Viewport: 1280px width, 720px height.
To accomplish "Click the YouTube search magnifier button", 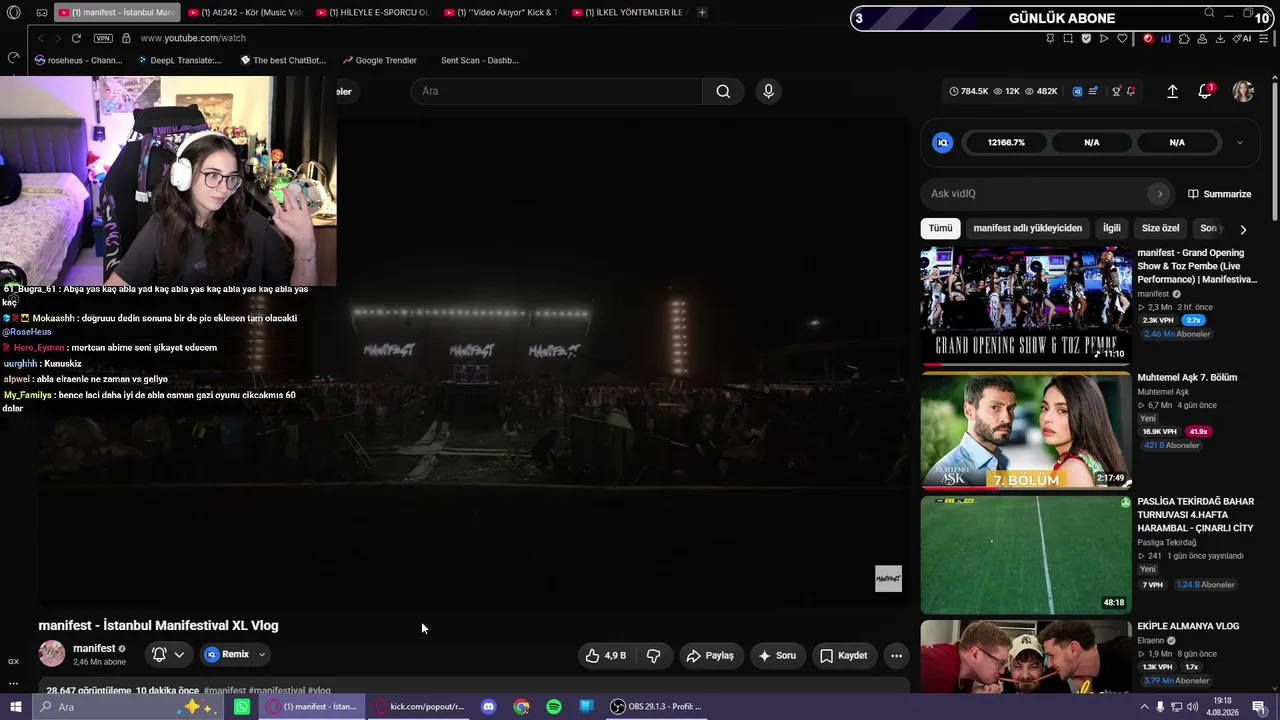I will click(x=723, y=91).
